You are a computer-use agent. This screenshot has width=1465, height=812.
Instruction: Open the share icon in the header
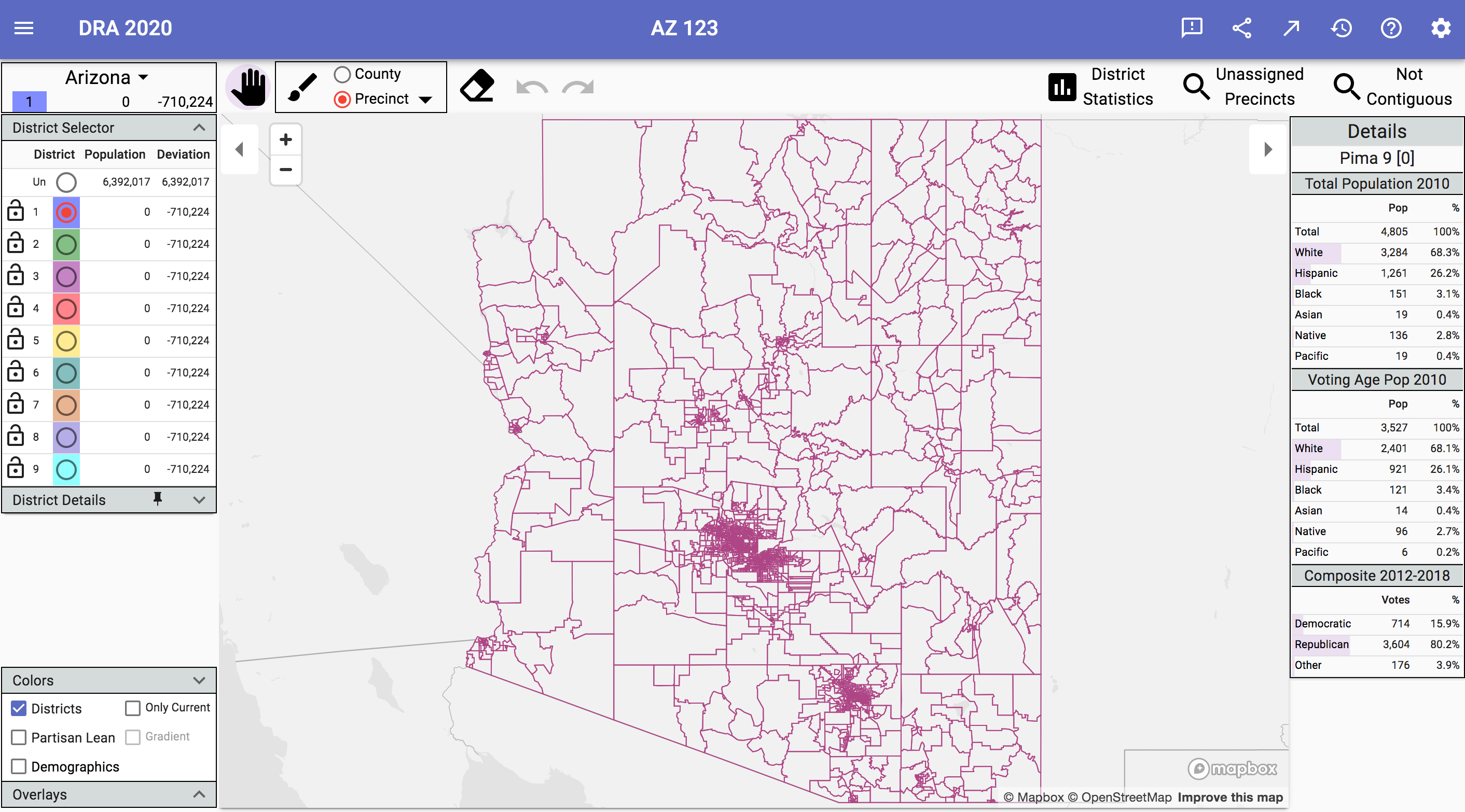[x=1241, y=28]
